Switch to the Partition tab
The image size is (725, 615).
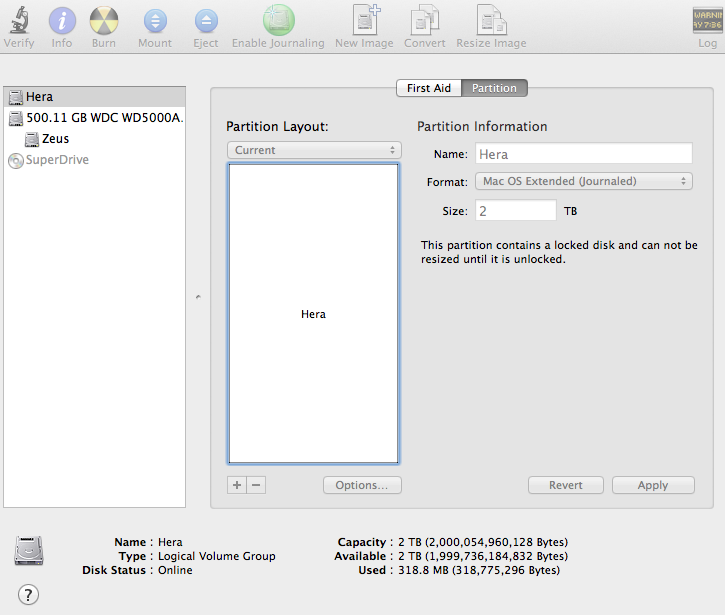(x=494, y=88)
